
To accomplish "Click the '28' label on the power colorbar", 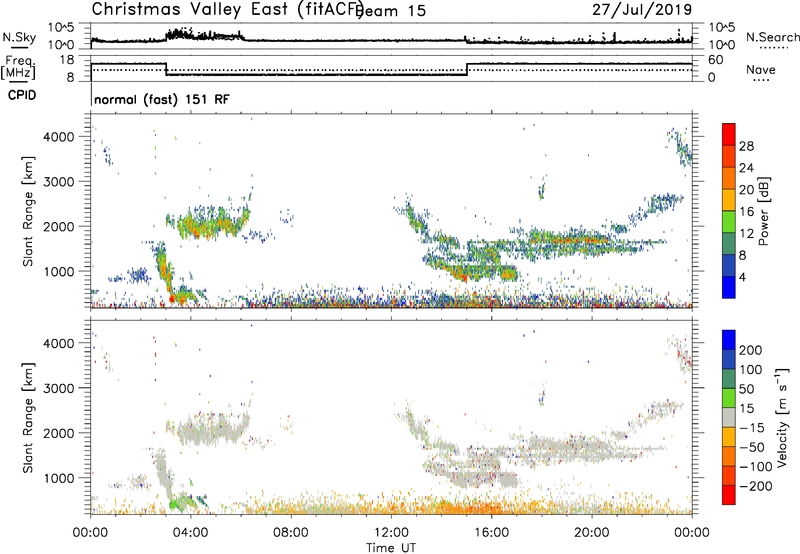I will pyautogui.click(x=746, y=146).
